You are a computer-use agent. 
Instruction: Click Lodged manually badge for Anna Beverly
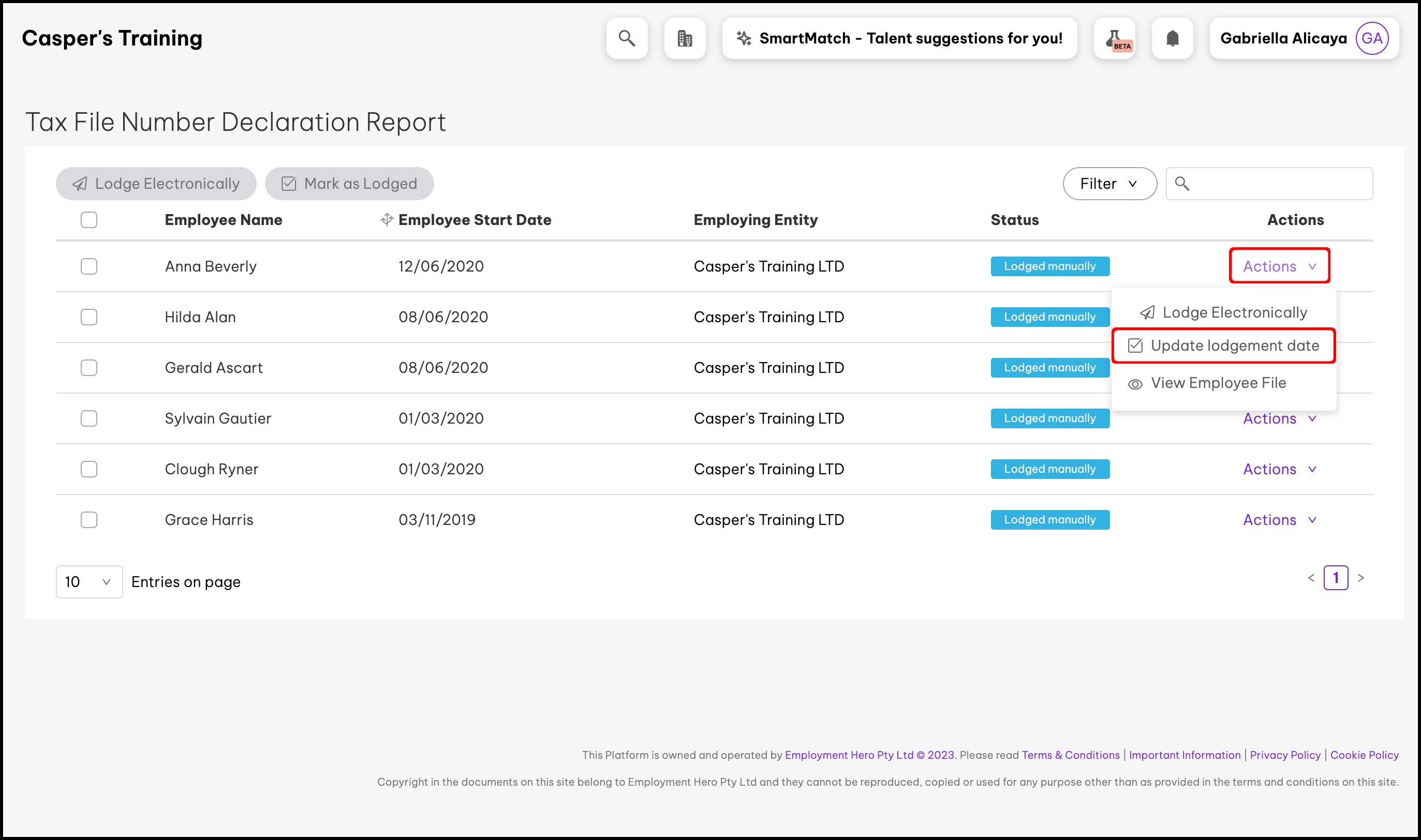tap(1050, 266)
